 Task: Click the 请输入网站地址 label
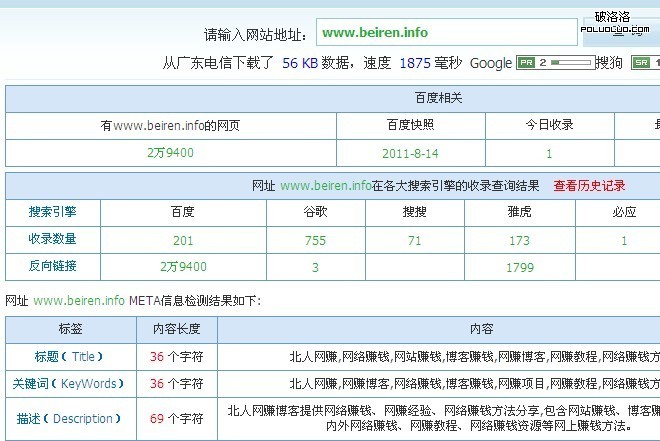(x=256, y=35)
